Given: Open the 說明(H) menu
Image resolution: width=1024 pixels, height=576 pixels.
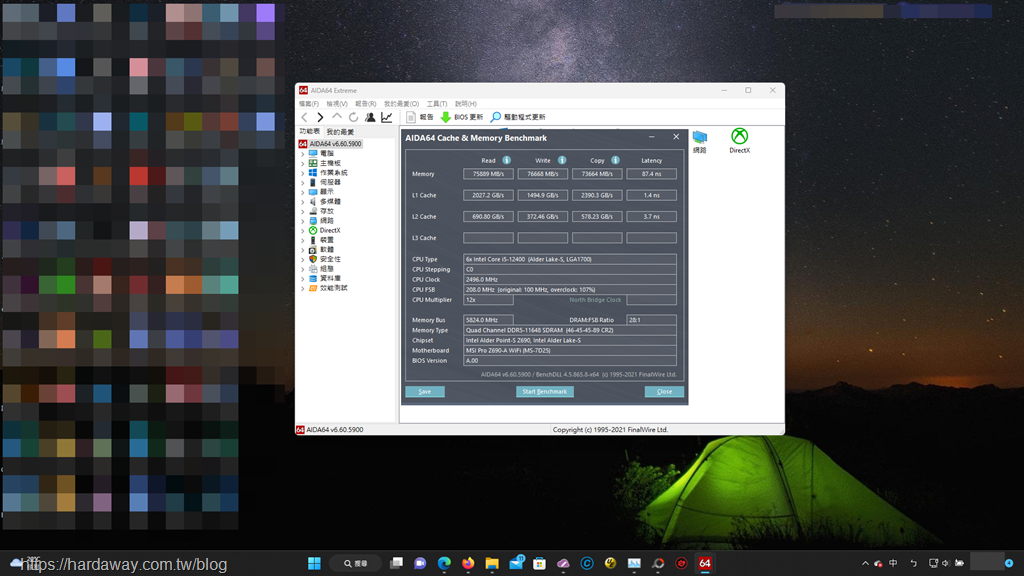Looking at the screenshot, I should coord(466,104).
